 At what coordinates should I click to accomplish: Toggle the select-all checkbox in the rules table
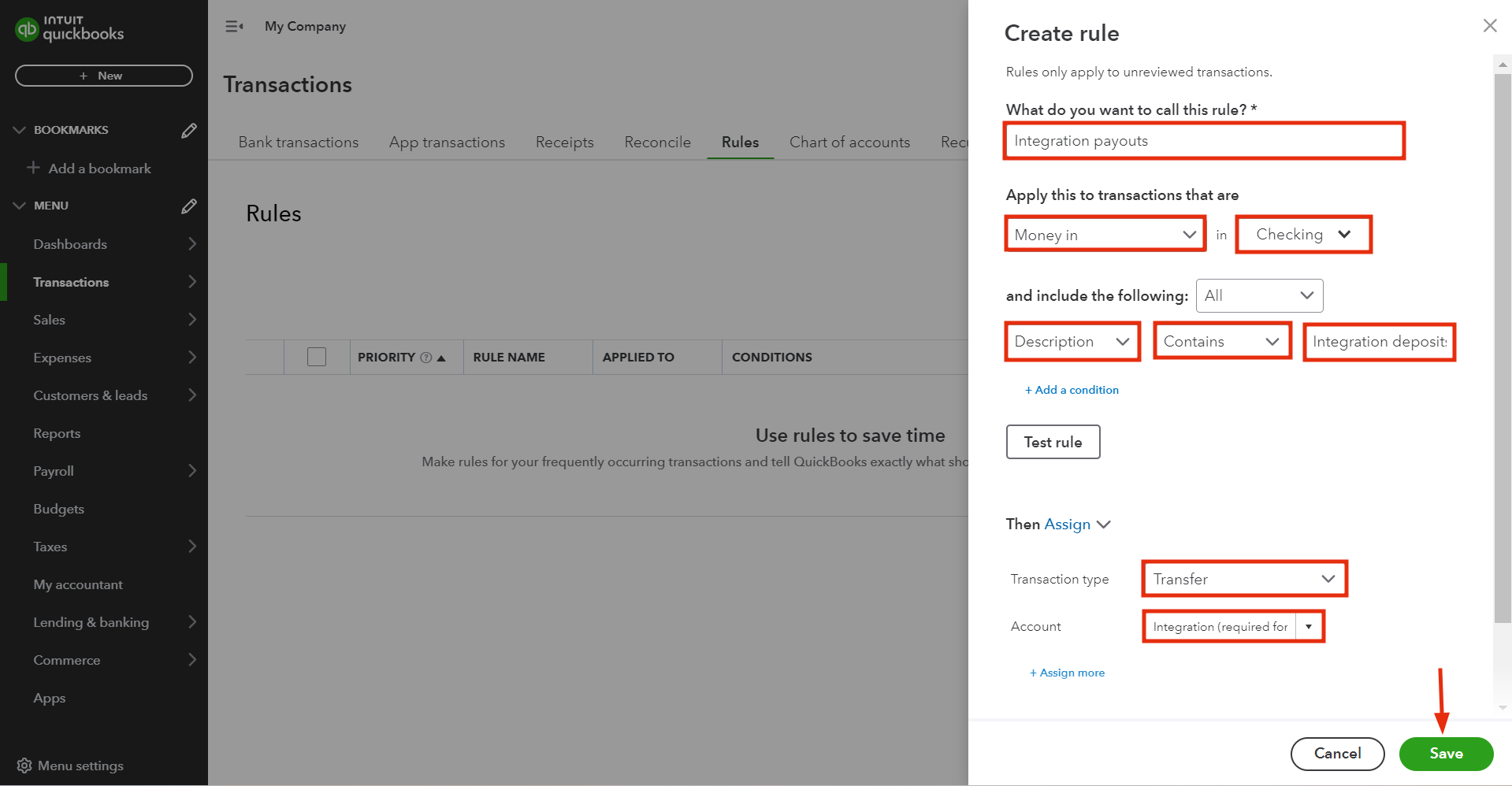click(317, 356)
